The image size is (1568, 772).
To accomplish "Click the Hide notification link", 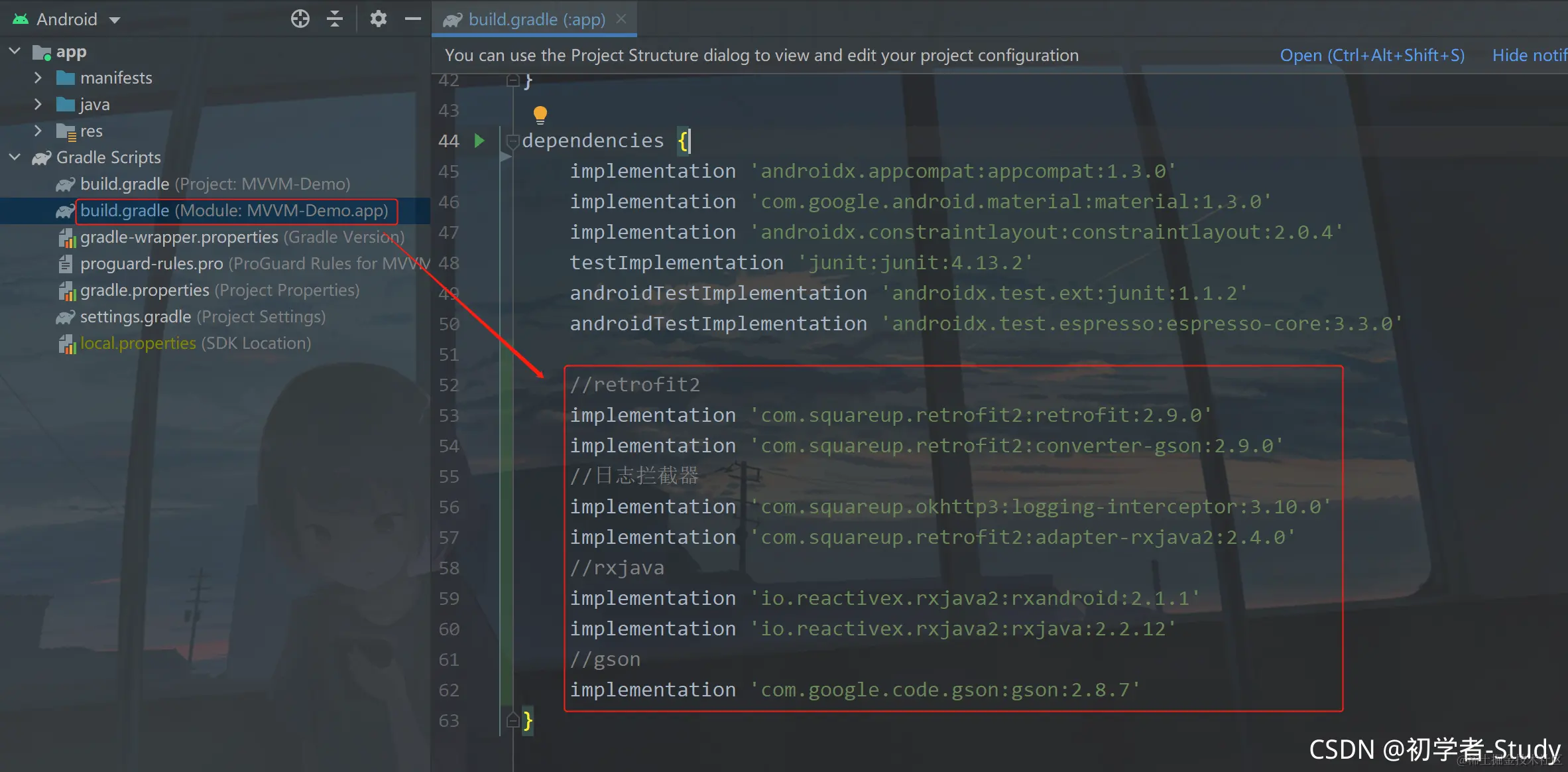I will pos(1532,55).
